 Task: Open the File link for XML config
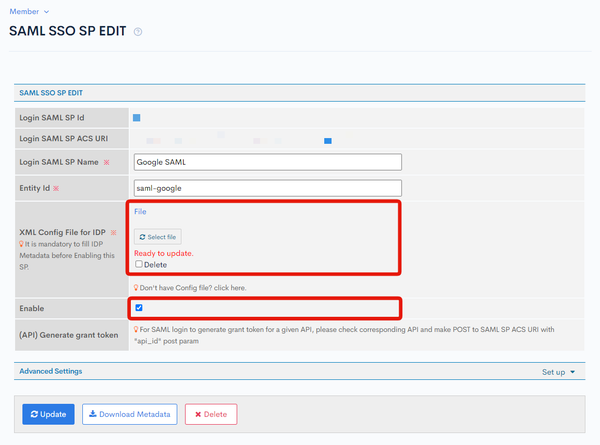click(140, 212)
